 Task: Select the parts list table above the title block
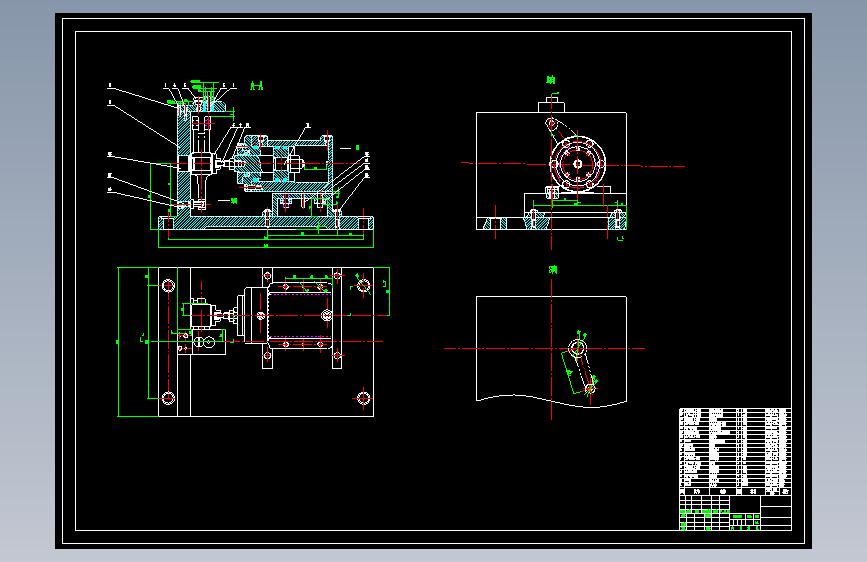pyautogui.click(x=735, y=452)
